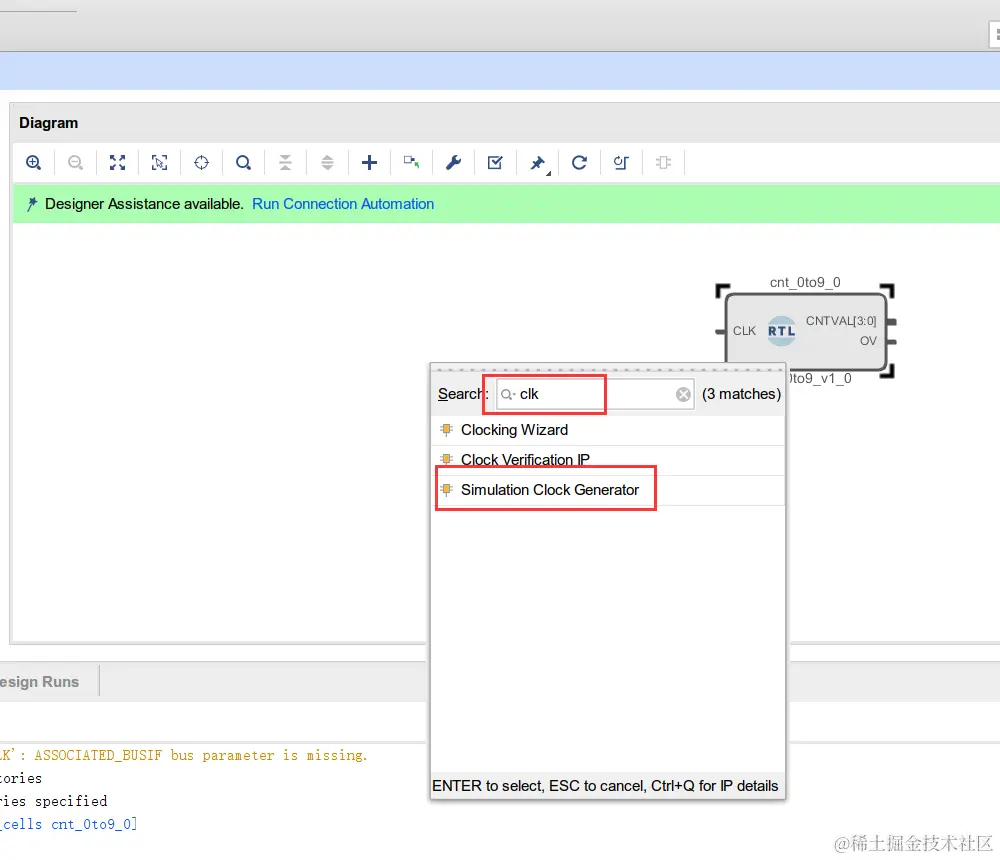Click the '_cells cnt_0to9_0]' console command line
Image resolution: width=1000 pixels, height=860 pixels.
(68, 824)
